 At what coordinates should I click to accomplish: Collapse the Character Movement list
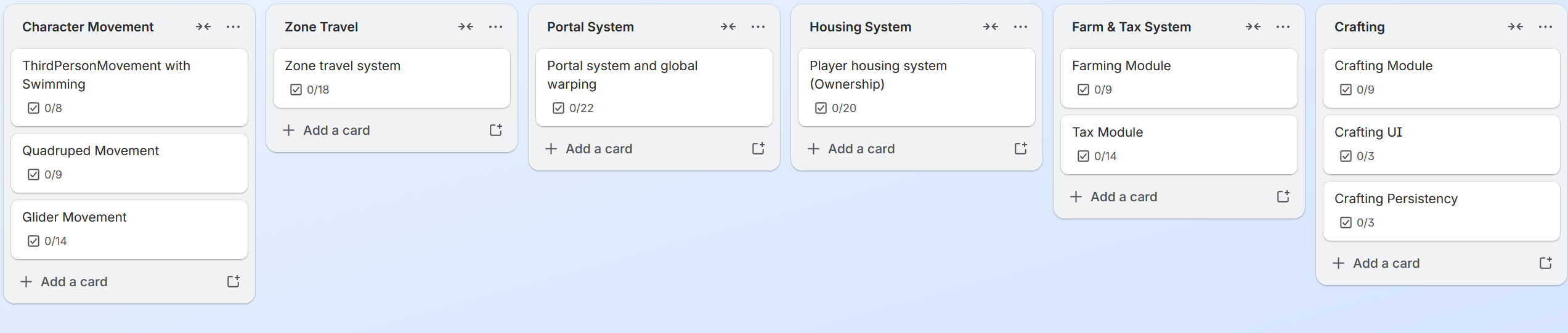coord(203,26)
